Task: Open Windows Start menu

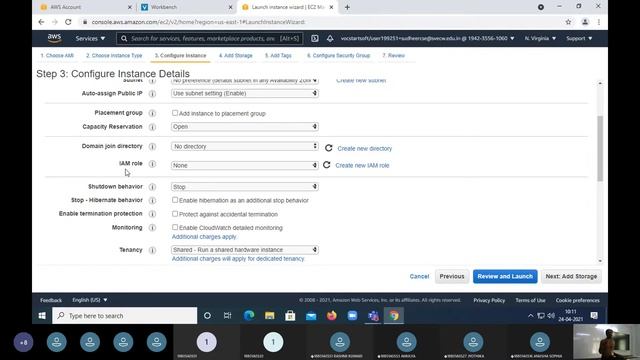Action: [x=42, y=316]
